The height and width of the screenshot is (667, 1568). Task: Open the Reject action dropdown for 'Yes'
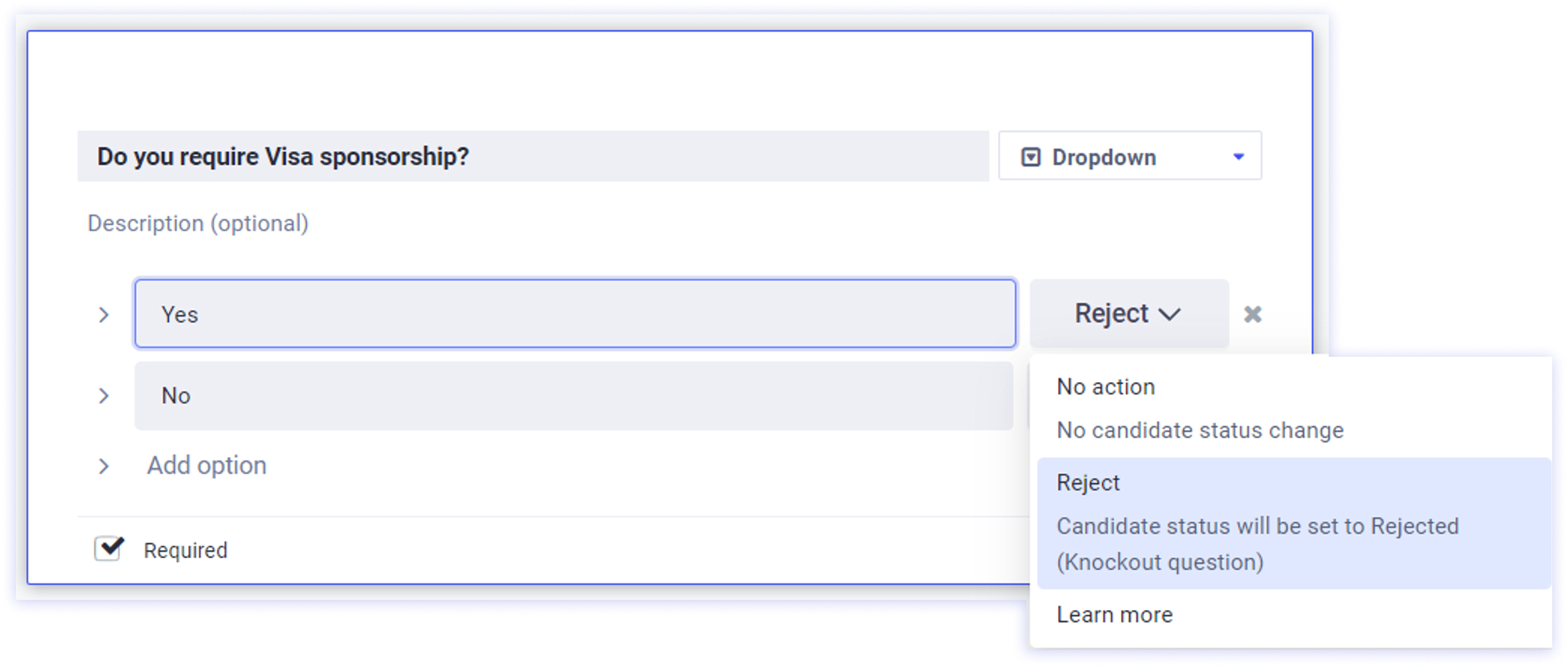1127,314
